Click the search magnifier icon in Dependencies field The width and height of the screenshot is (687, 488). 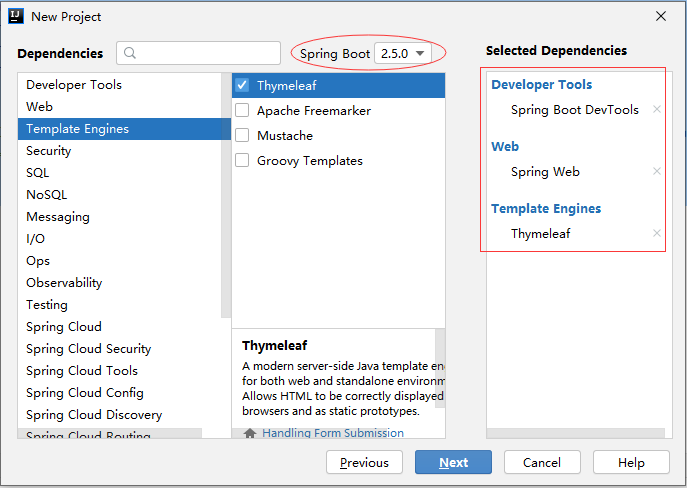click(130, 53)
